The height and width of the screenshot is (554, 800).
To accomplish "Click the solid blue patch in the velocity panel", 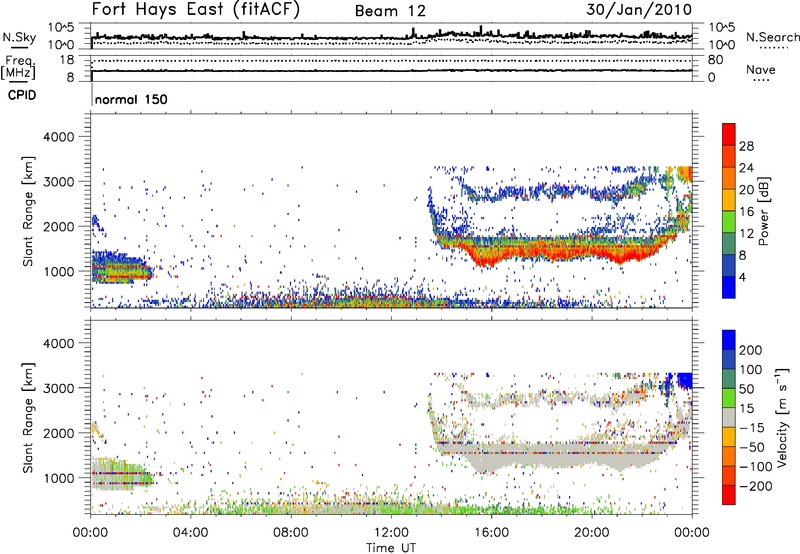I will (x=684, y=381).
